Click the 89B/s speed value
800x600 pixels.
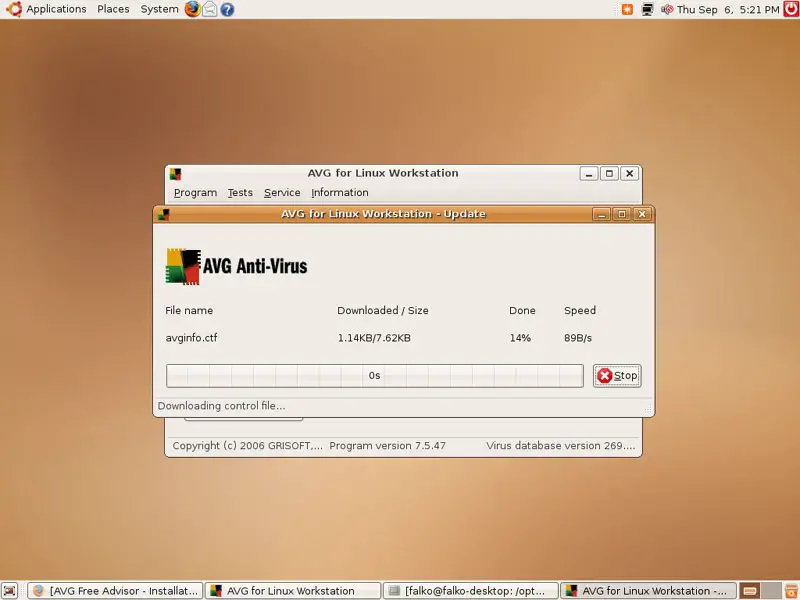(578, 338)
